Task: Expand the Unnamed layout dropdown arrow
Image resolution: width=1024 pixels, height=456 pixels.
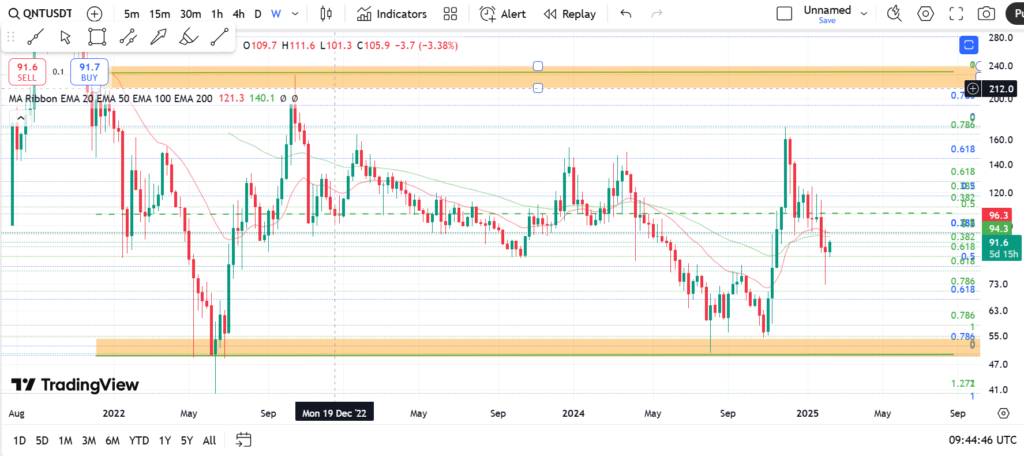Action: click(x=863, y=13)
